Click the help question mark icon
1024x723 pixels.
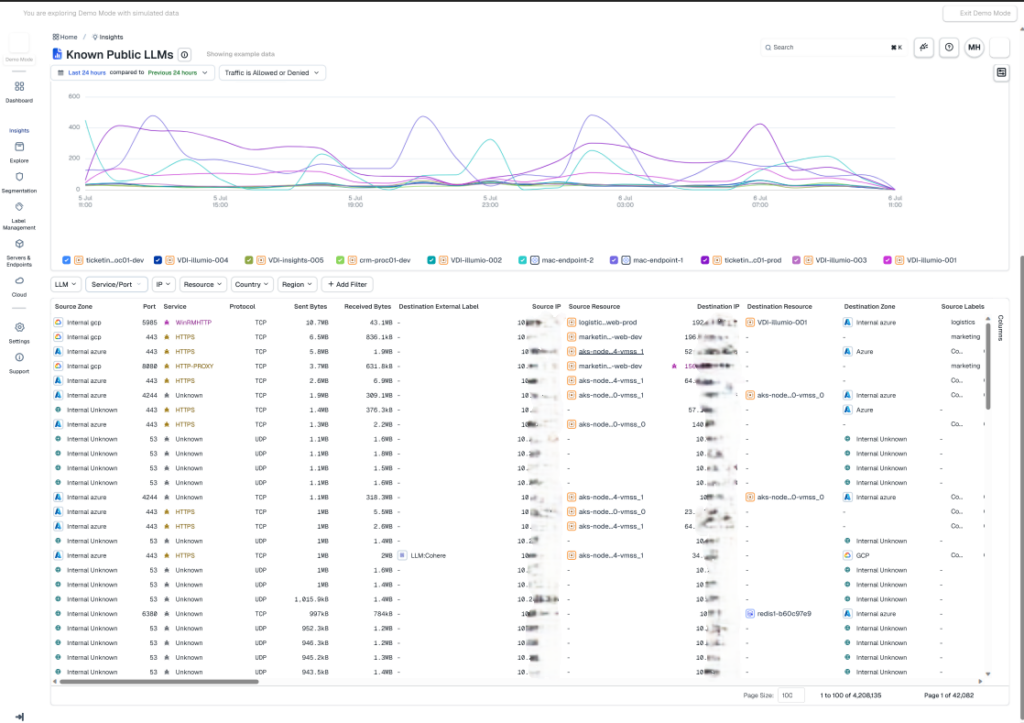click(949, 47)
